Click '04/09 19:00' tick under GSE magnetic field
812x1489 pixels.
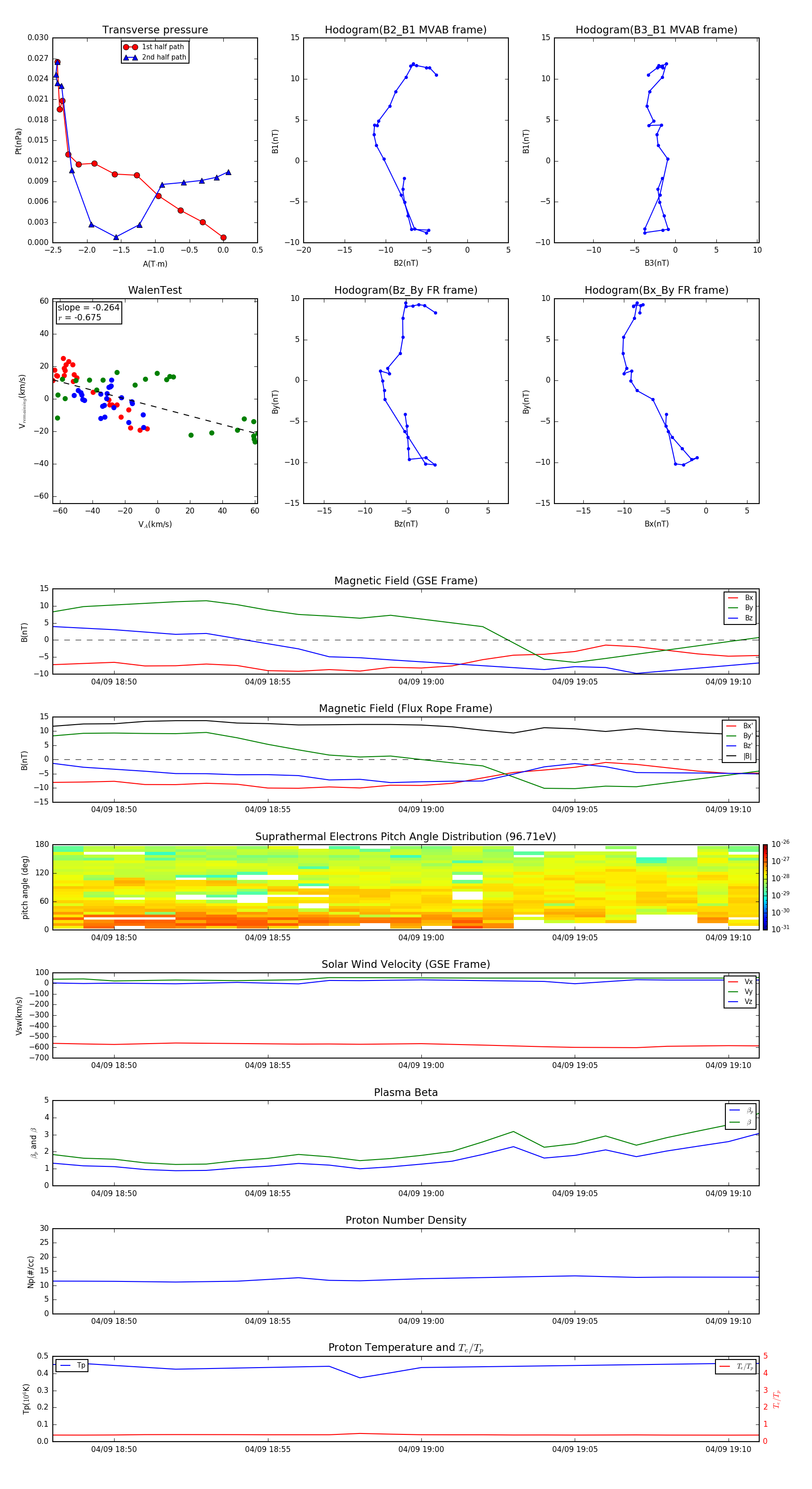point(421,682)
